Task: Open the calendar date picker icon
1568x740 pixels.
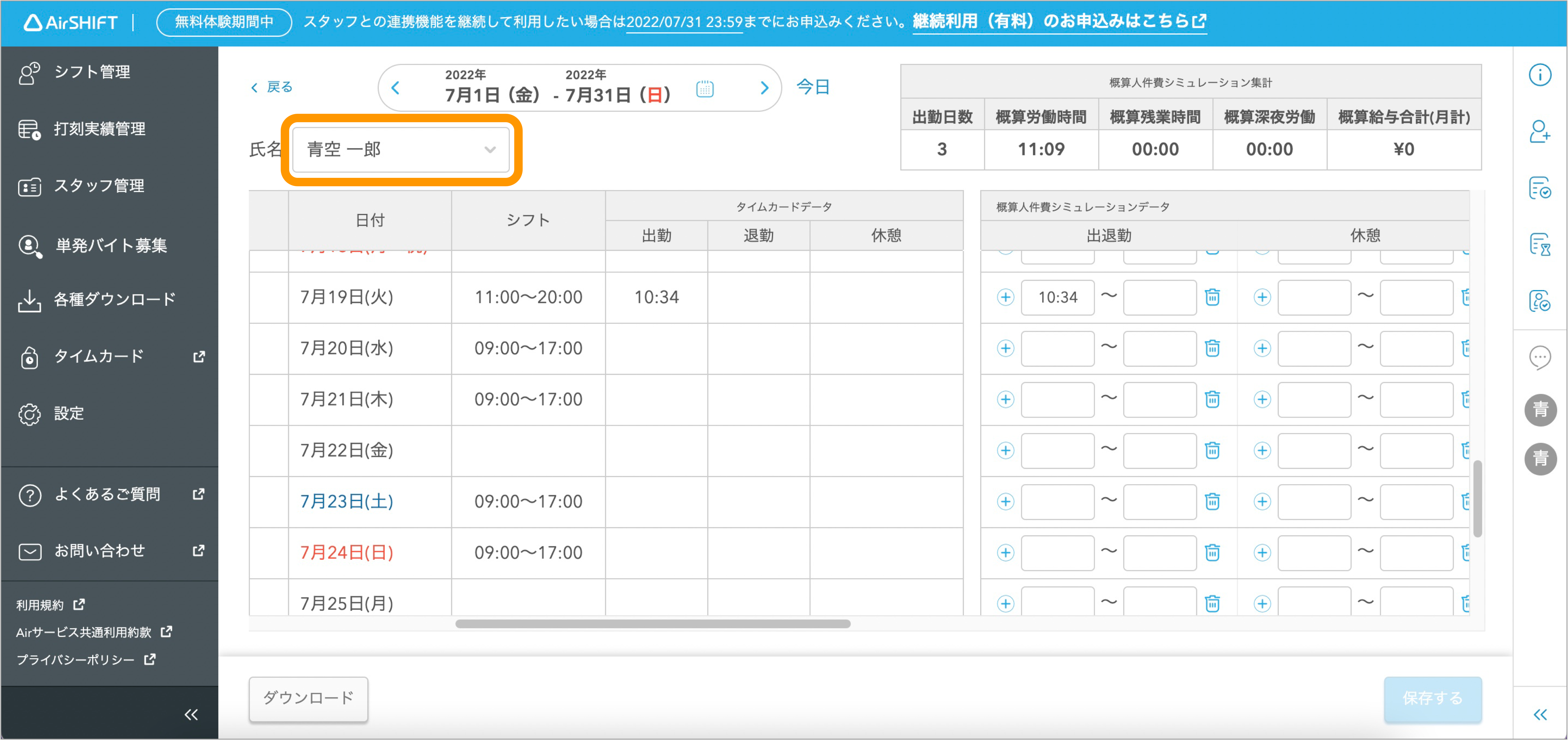Action: click(705, 89)
